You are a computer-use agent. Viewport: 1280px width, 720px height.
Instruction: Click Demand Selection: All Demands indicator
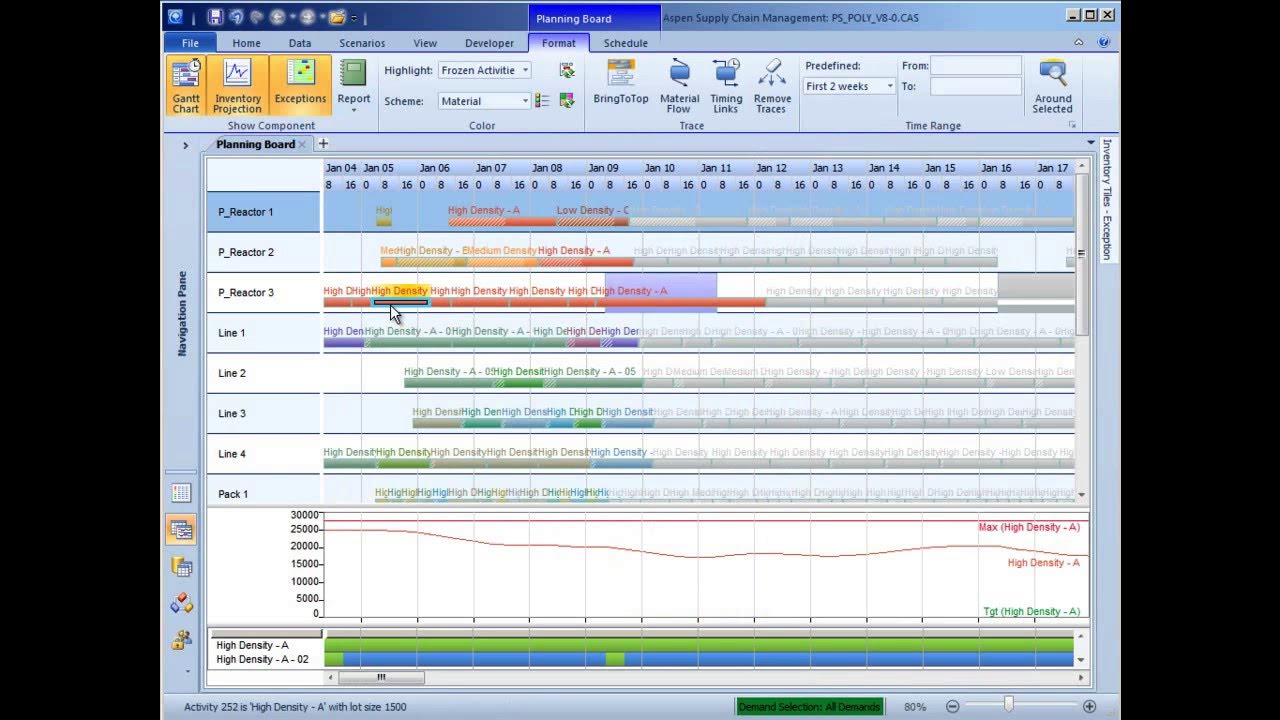coord(809,707)
